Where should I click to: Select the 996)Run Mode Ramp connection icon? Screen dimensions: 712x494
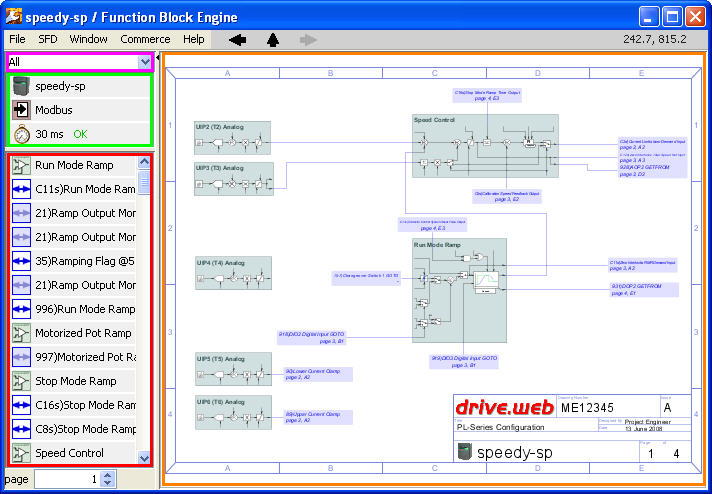coord(21,309)
